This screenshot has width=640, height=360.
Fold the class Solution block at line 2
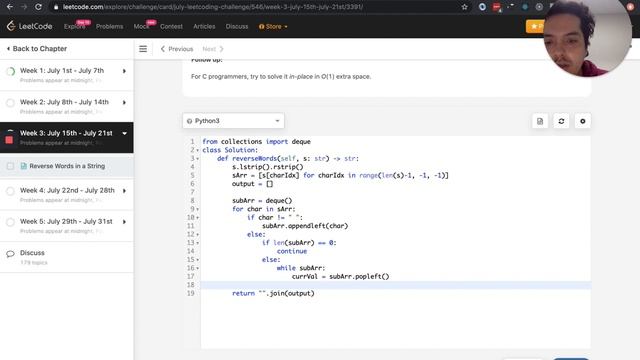coord(198,150)
